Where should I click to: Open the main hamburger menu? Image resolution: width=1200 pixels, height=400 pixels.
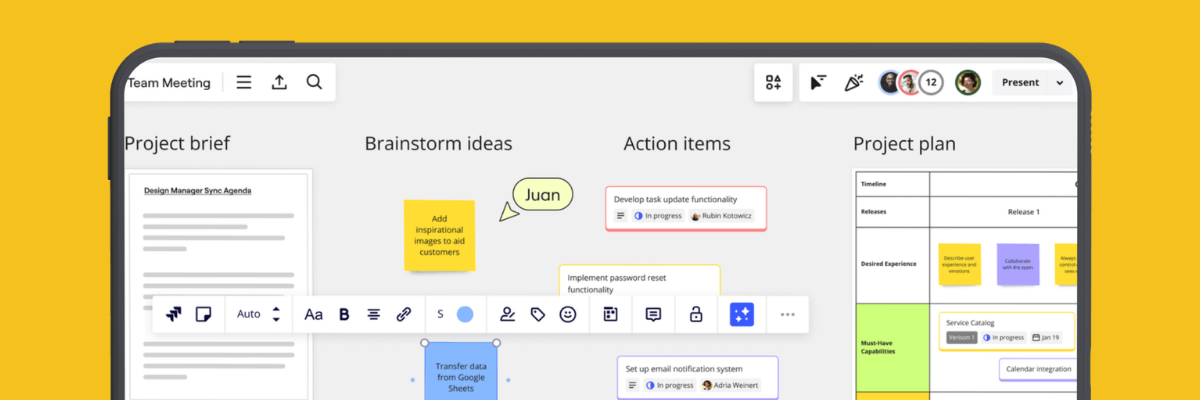244,83
